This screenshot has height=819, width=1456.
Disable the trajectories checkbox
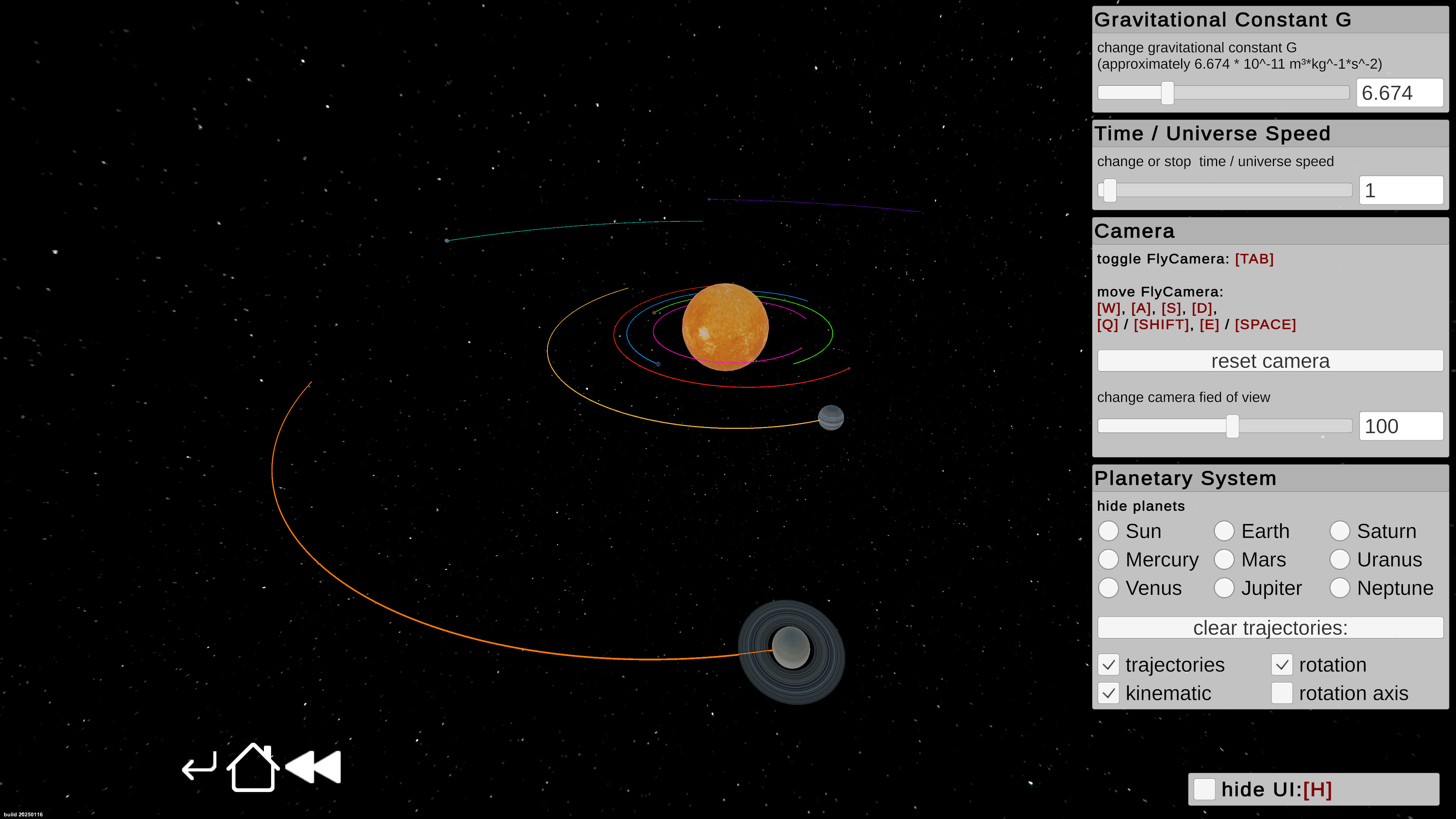(1109, 665)
